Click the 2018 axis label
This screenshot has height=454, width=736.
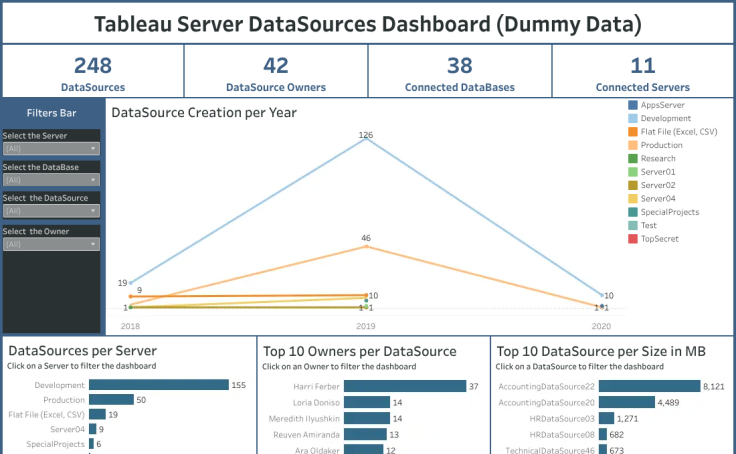[130, 326]
